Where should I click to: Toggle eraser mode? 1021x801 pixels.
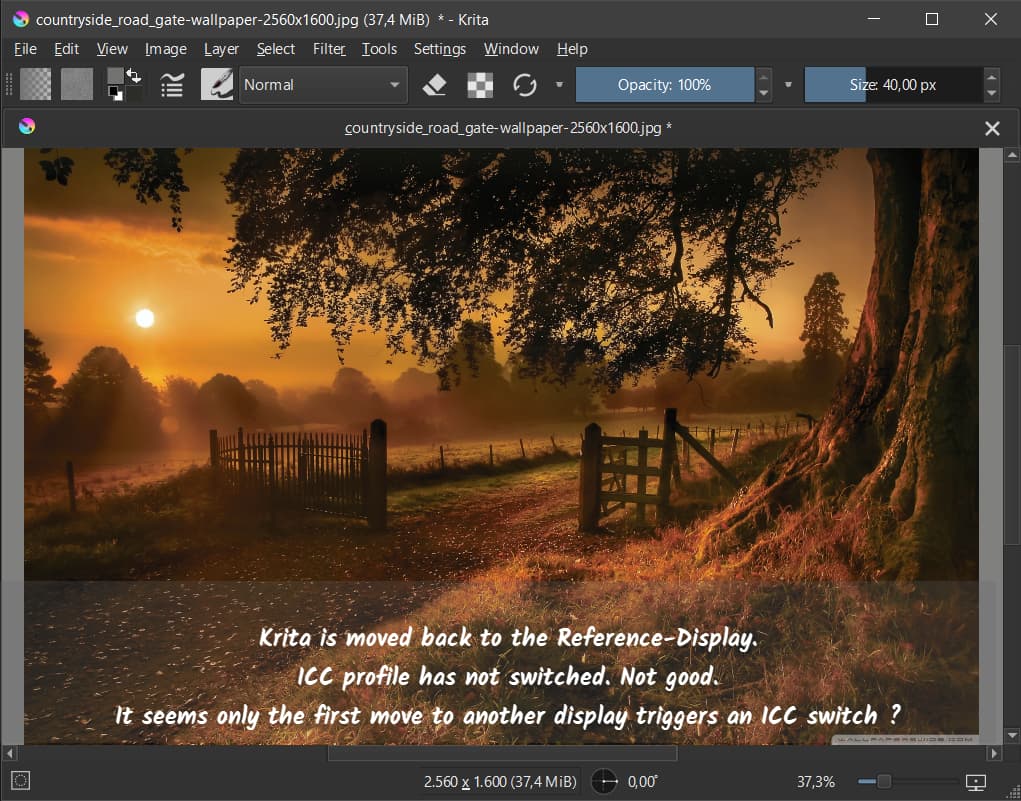point(434,85)
